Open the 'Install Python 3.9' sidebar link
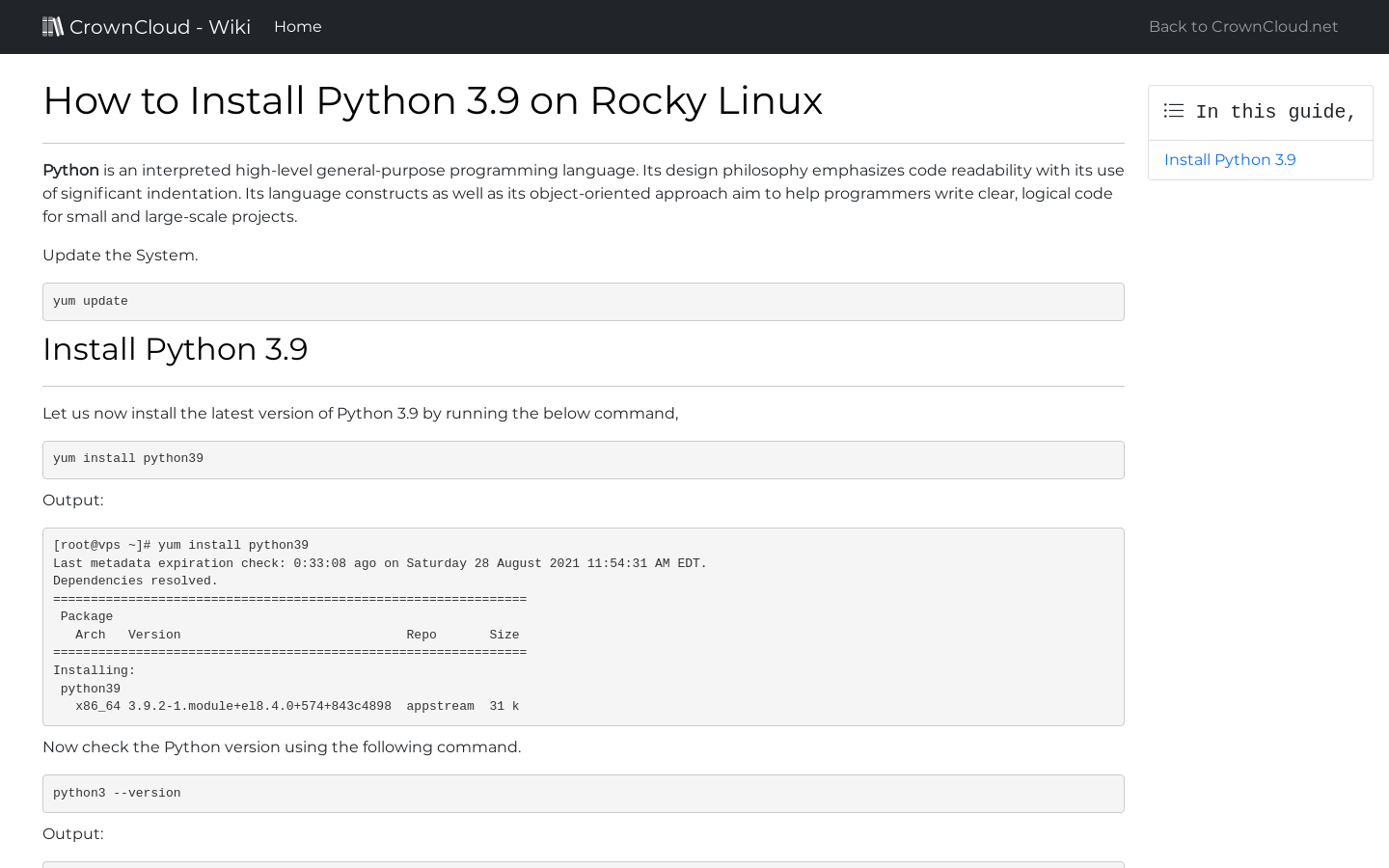 coord(1229,159)
